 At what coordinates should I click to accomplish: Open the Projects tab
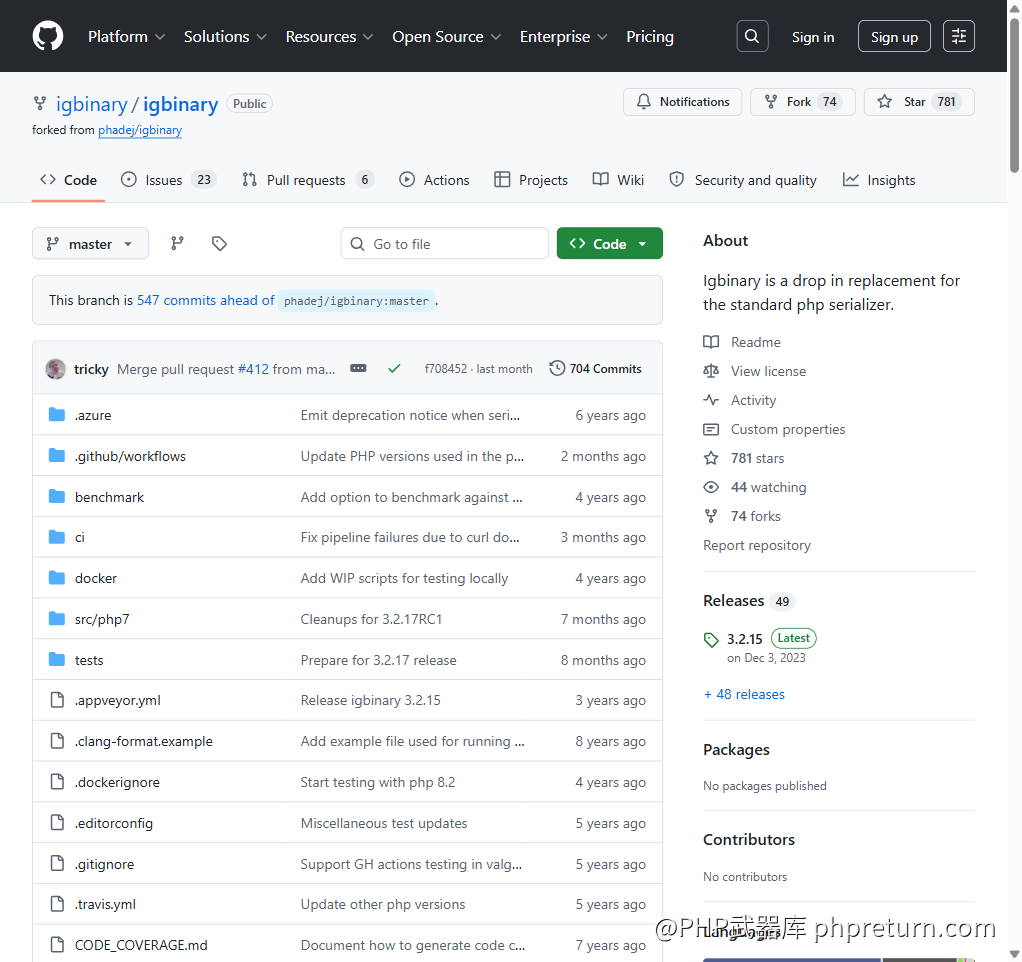(x=531, y=180)
